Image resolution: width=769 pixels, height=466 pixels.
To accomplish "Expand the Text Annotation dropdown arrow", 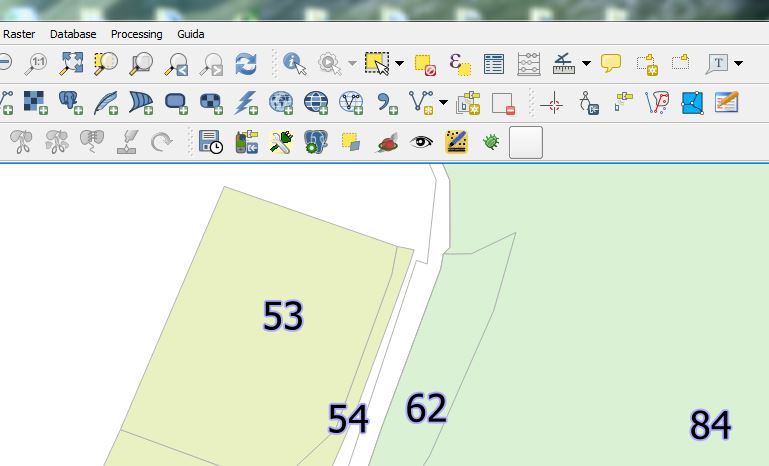I will click(x=739, y=63).
